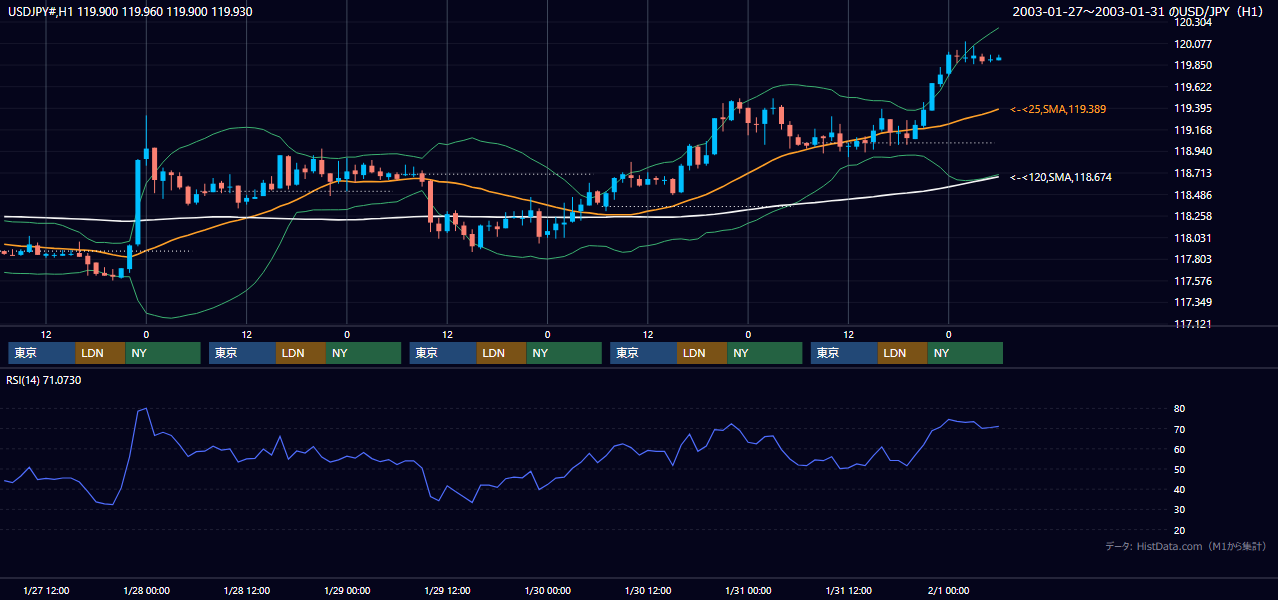Select RSI scale level 60

point(1180,449)
